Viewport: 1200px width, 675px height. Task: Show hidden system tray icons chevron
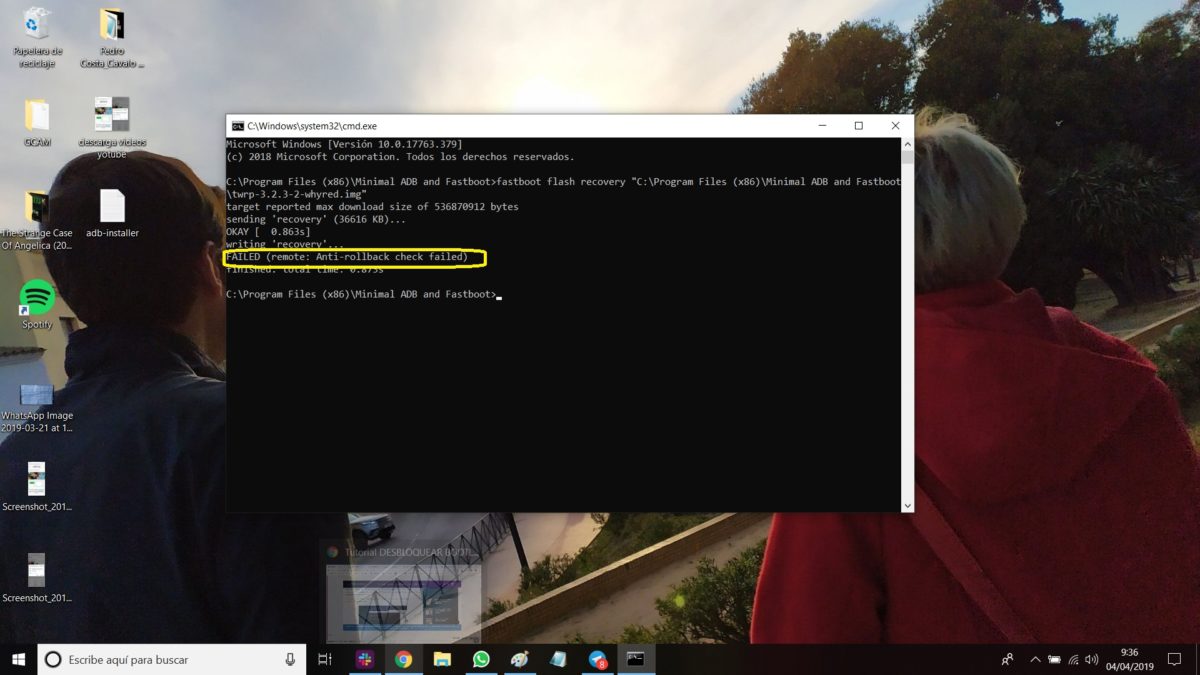(x=1035, y=660)
